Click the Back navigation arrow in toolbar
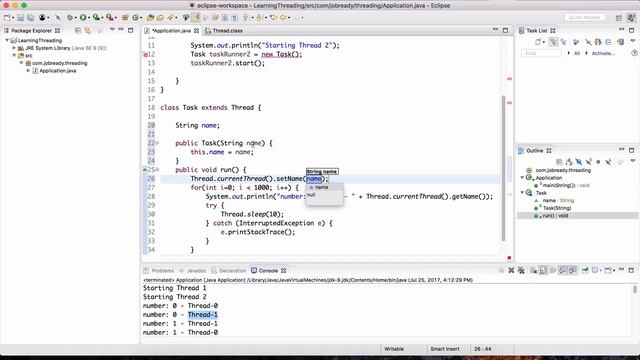The width and height of the screenshot is (640, 360). (283, 18)
